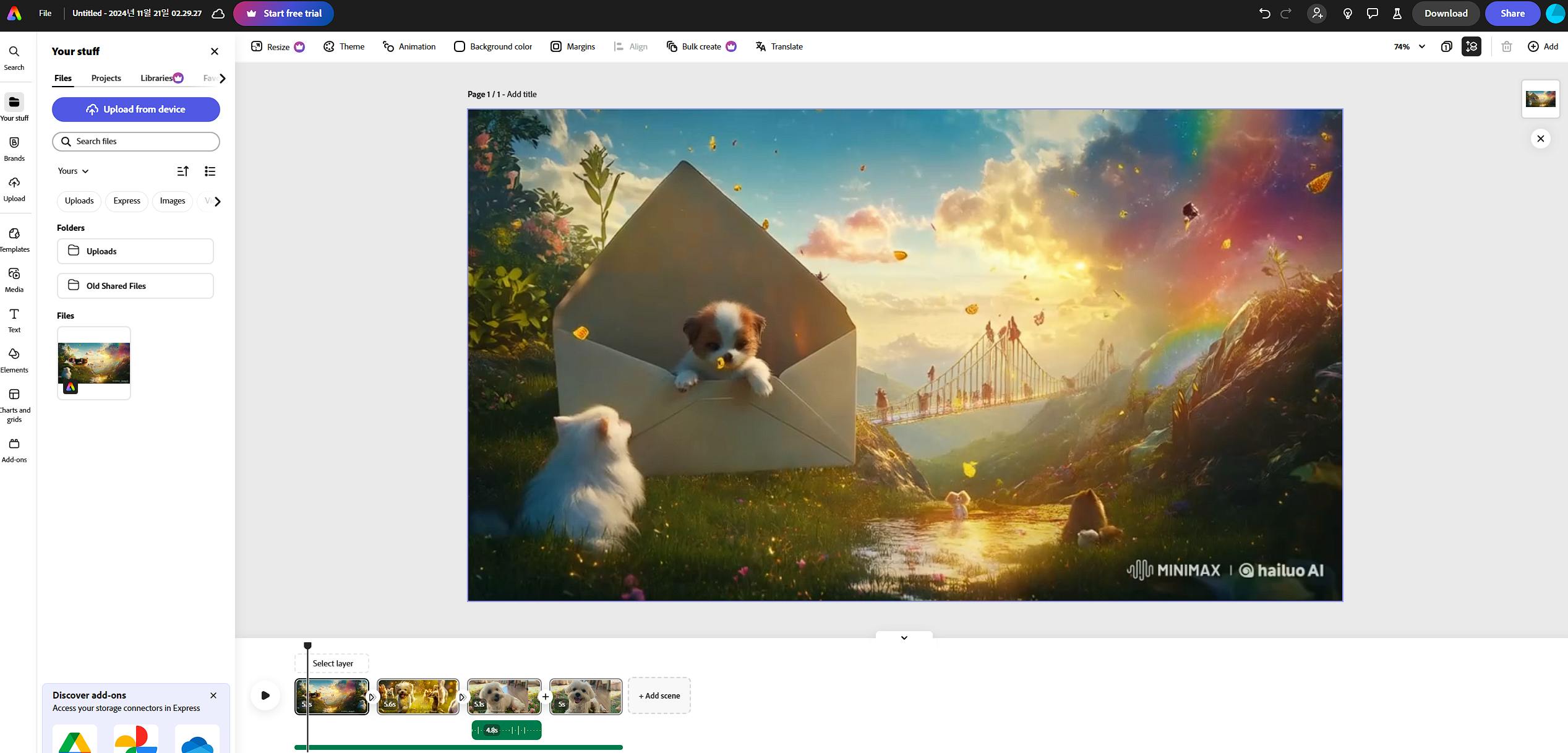This screenshot has height=753, width=1568.
Task: Toggle list view of files
Action: click(x=210, y=171)
